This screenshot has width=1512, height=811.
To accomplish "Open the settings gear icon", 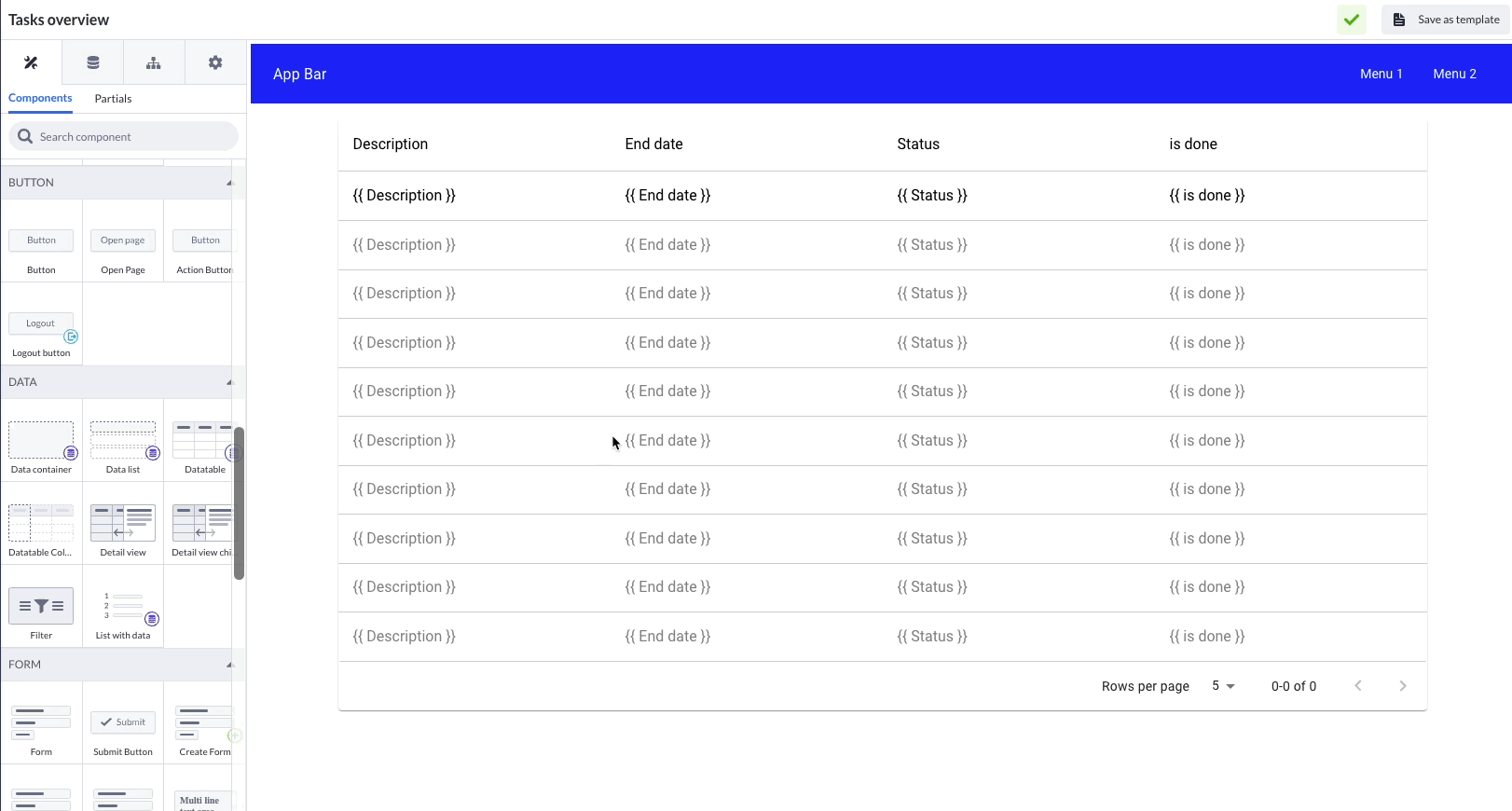I will 215,62.
